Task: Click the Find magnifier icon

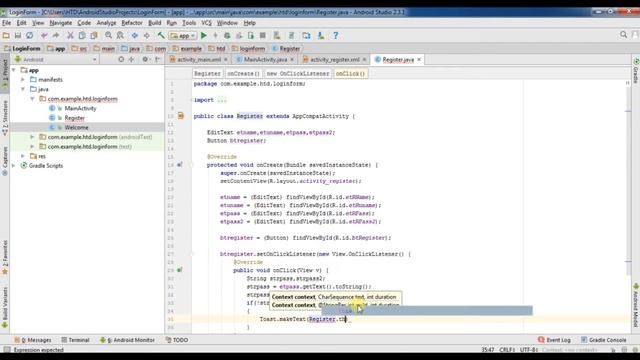Action: point(108,36)
